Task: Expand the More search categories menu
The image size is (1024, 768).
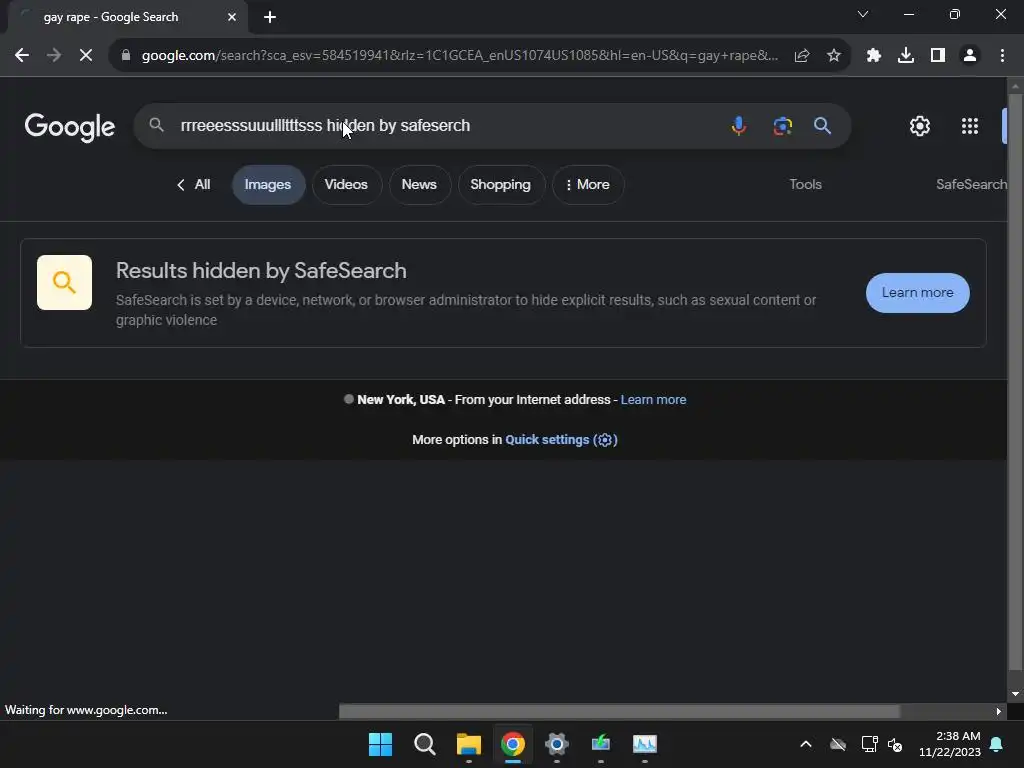Action: 588,185
